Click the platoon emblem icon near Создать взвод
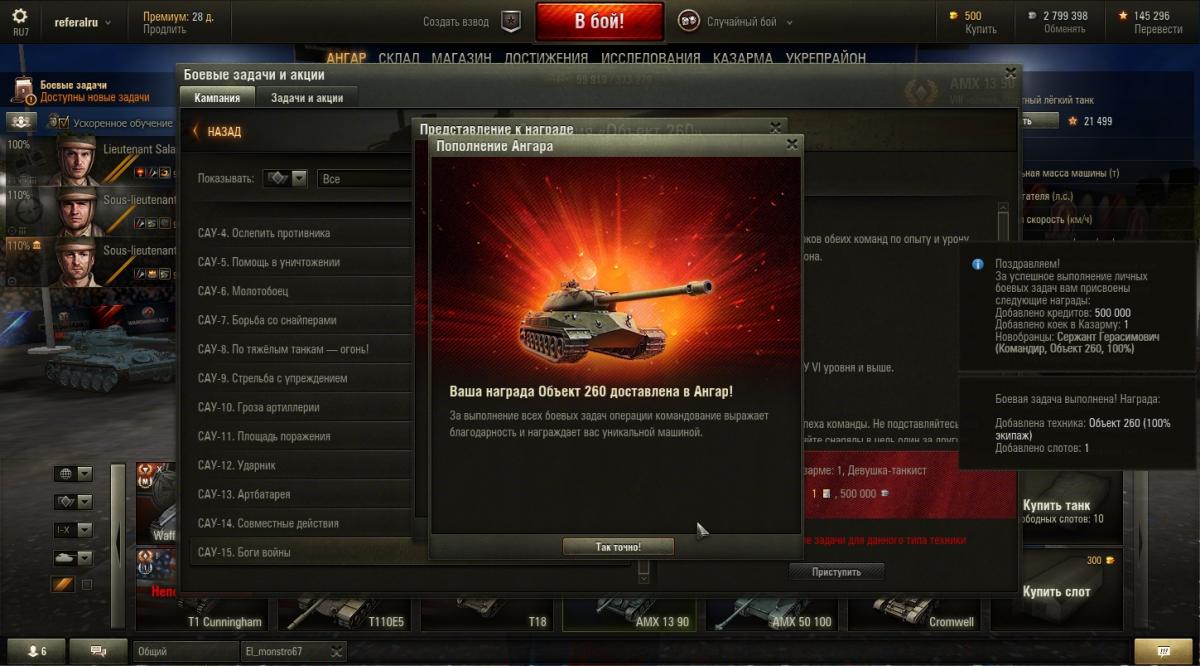This screenshot has width=1200, height=666. (x=511, y=22)
